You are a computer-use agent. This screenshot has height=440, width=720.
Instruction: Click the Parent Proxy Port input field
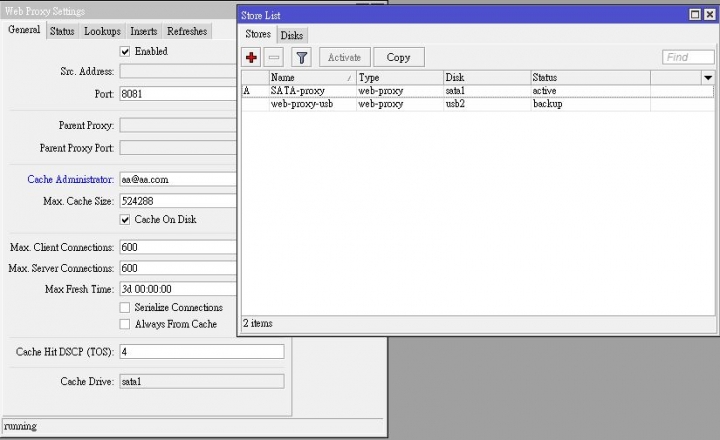[178, 148]
